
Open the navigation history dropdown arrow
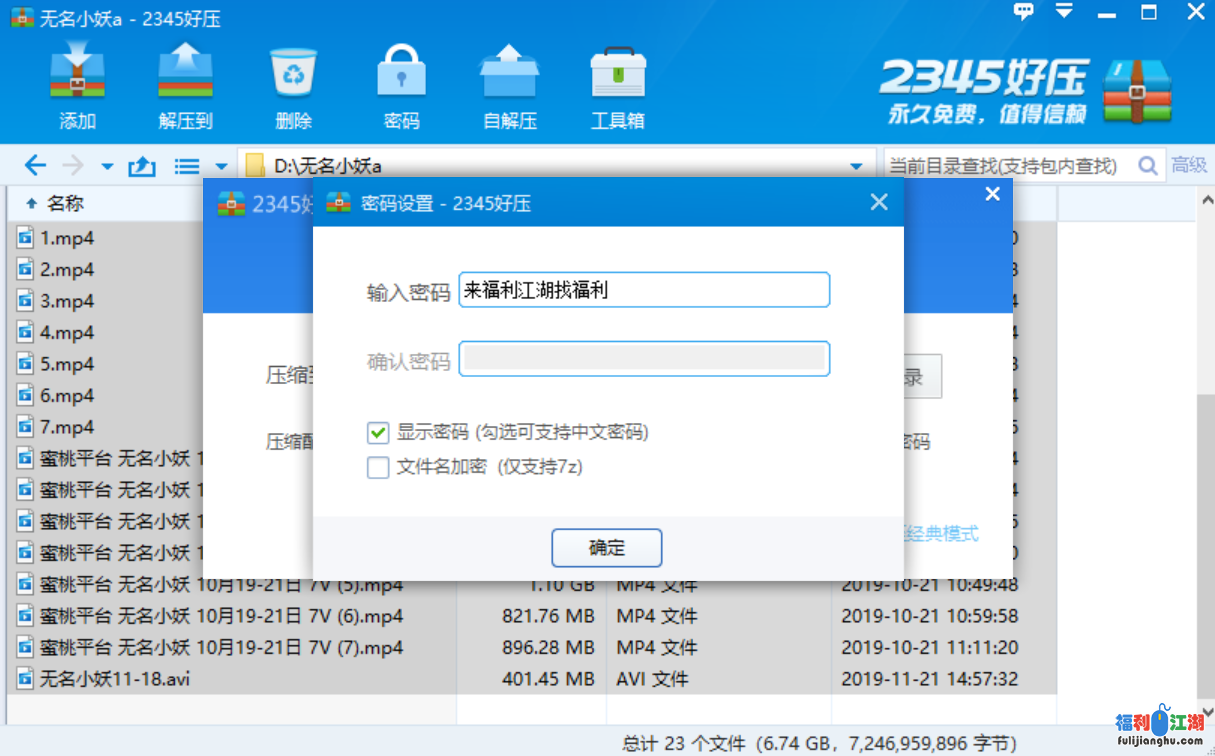107,166
